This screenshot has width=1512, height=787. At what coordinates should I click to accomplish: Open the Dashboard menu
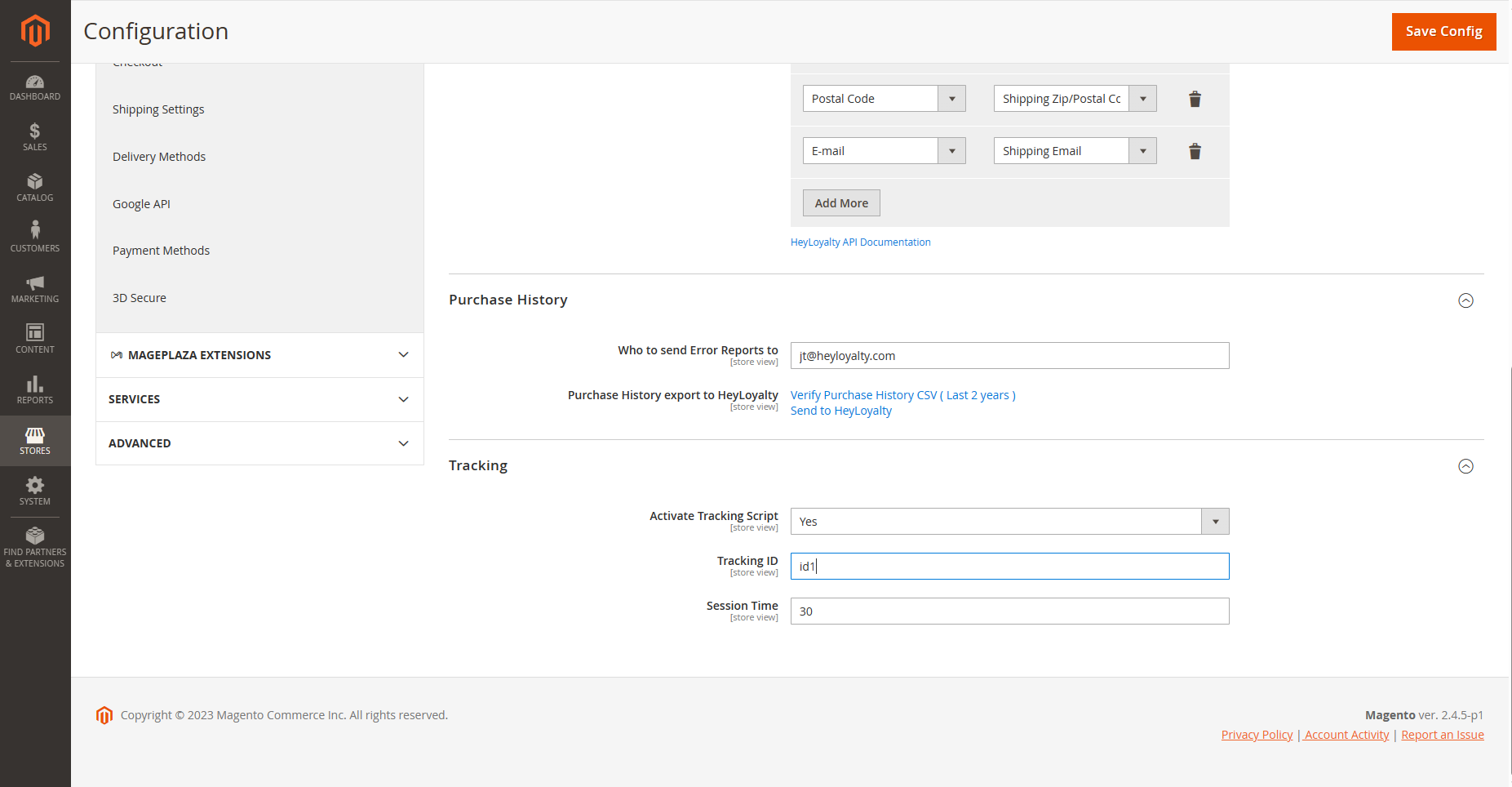[35, 87]
